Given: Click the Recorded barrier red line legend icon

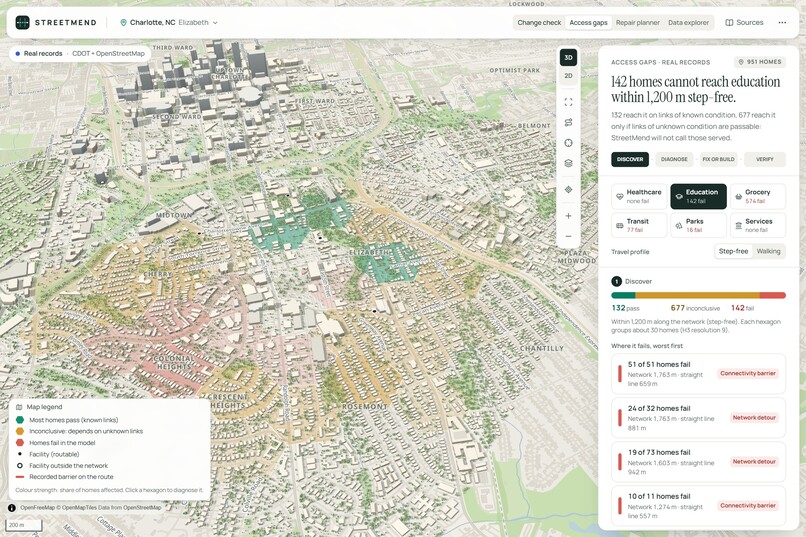Looking at the screenshot, I should pyautogui.click(x=20, y=477).
